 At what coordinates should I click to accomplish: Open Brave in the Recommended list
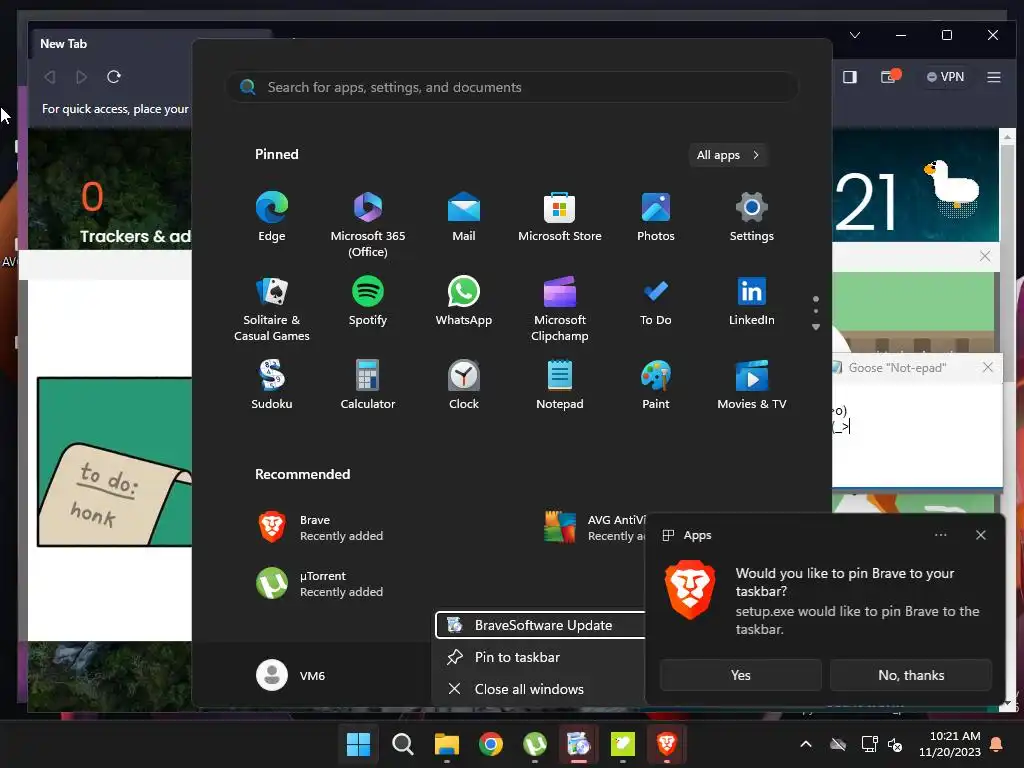click(x=320, y=527)
